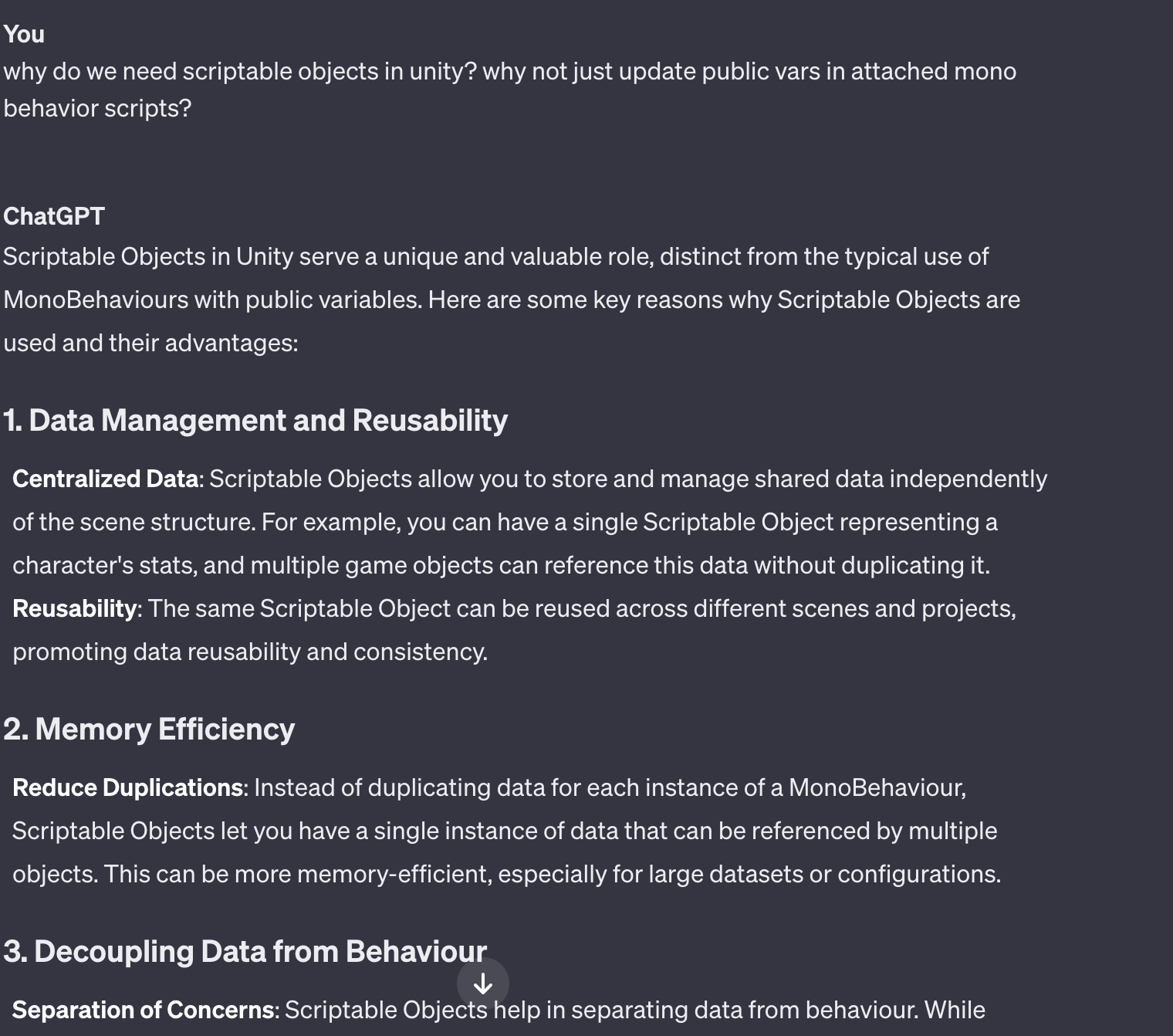The image size is (1173, 1036).
Task: Click the text "used and their advantages:"
Action: tap(150, 344)
